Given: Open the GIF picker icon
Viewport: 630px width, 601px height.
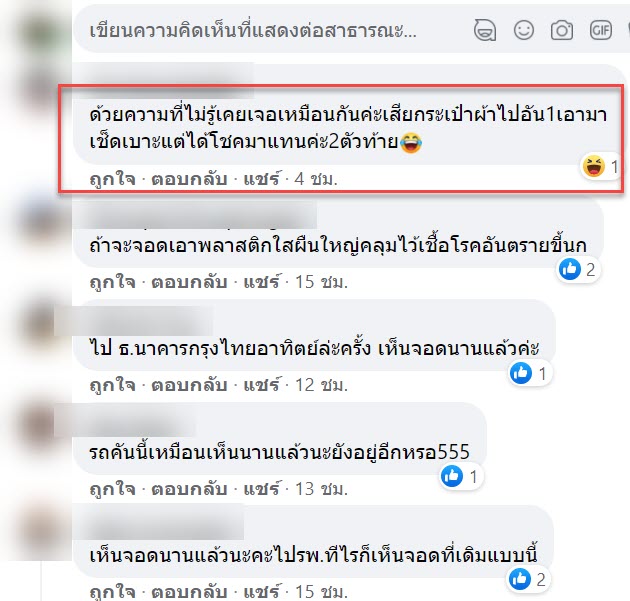Looking at the screenshot, I should (601, 30).
